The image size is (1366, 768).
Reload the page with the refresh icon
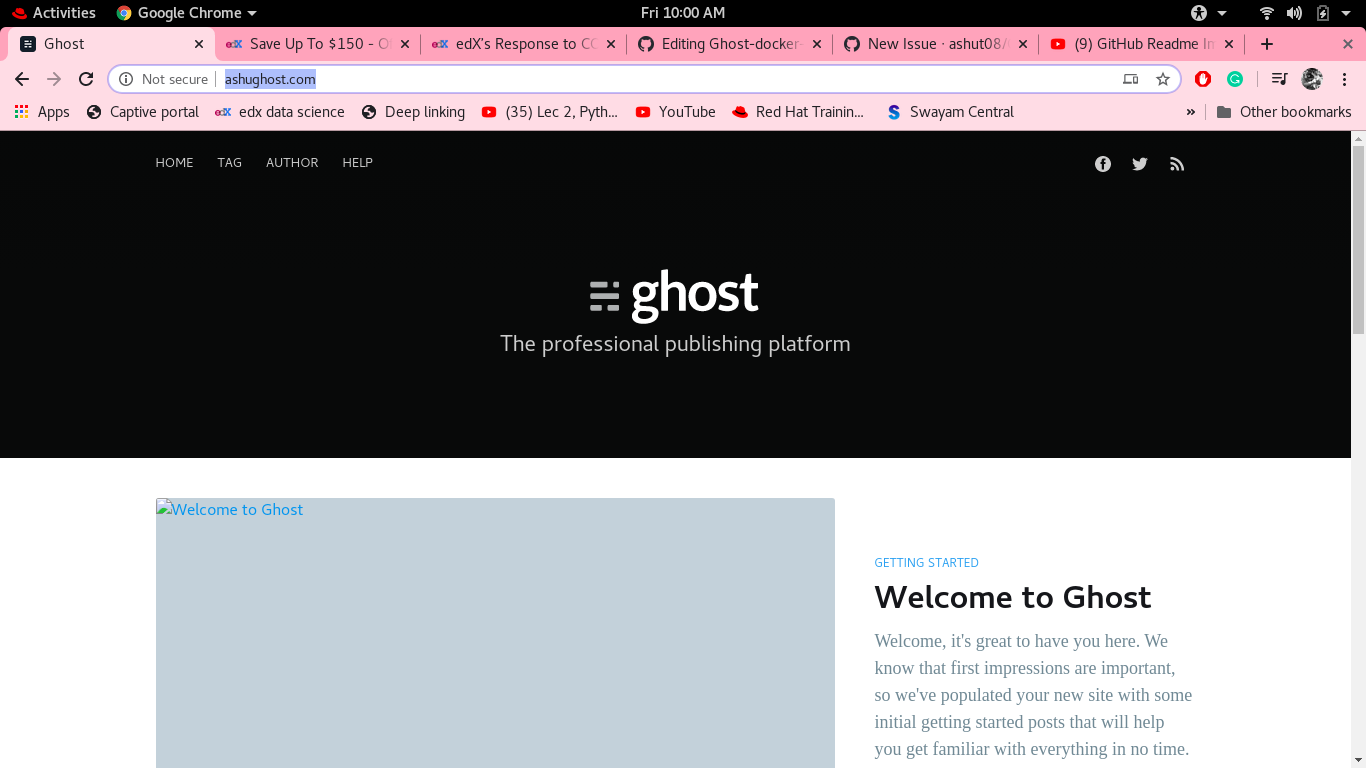86,79
